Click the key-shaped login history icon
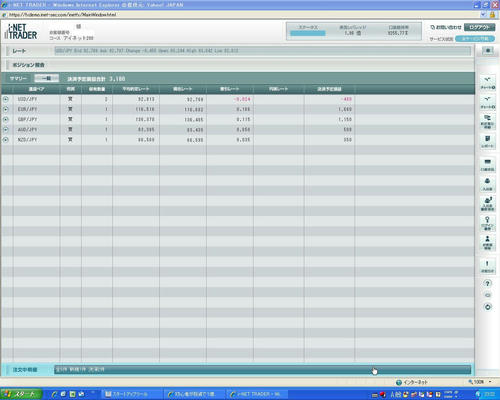 [488, 223]
